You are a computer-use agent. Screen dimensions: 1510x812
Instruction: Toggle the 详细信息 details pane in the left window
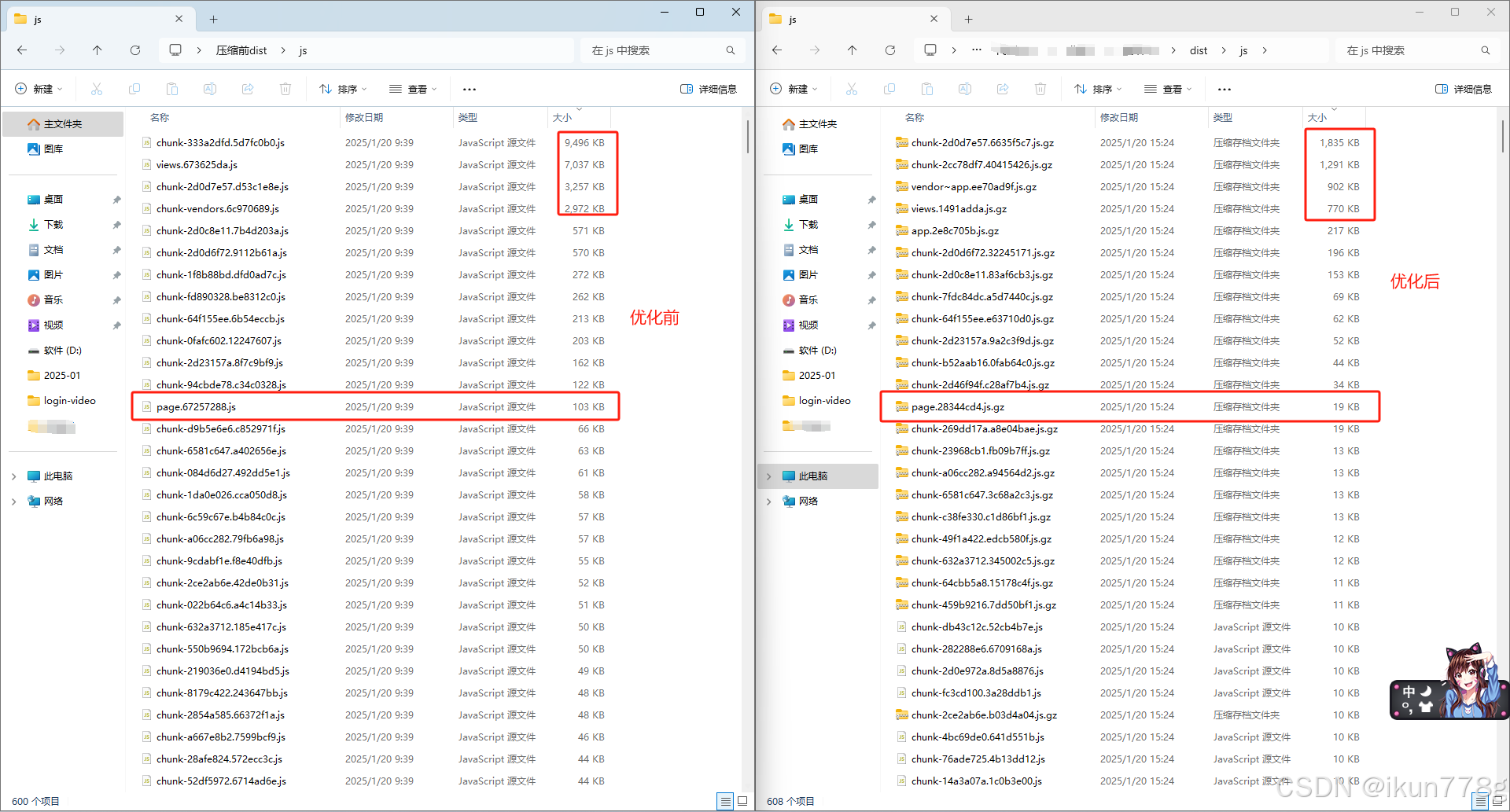coord(709,88)
